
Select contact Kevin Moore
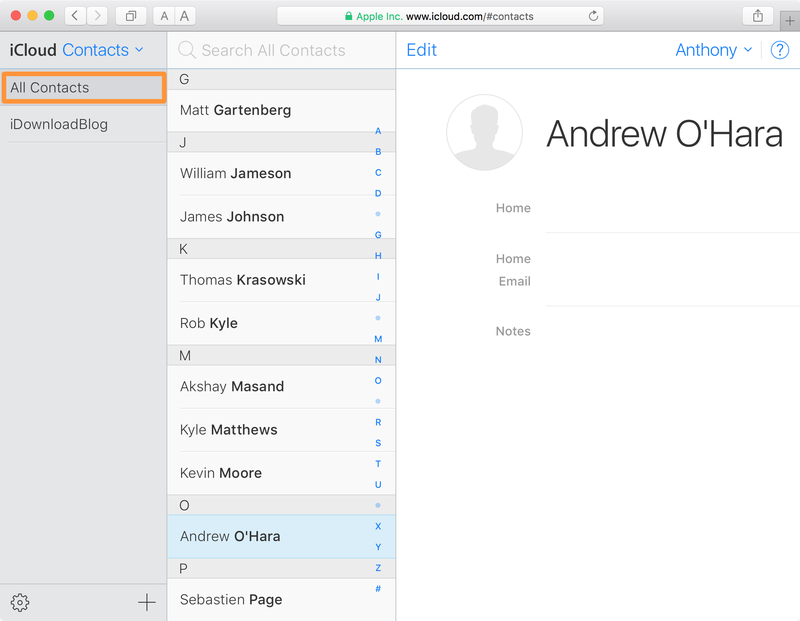point(281,473)
